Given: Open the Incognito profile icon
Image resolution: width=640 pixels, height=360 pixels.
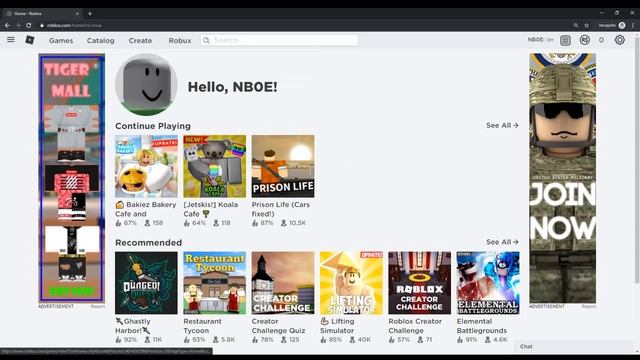Looking at the screenshot, I should pos(622,25).
